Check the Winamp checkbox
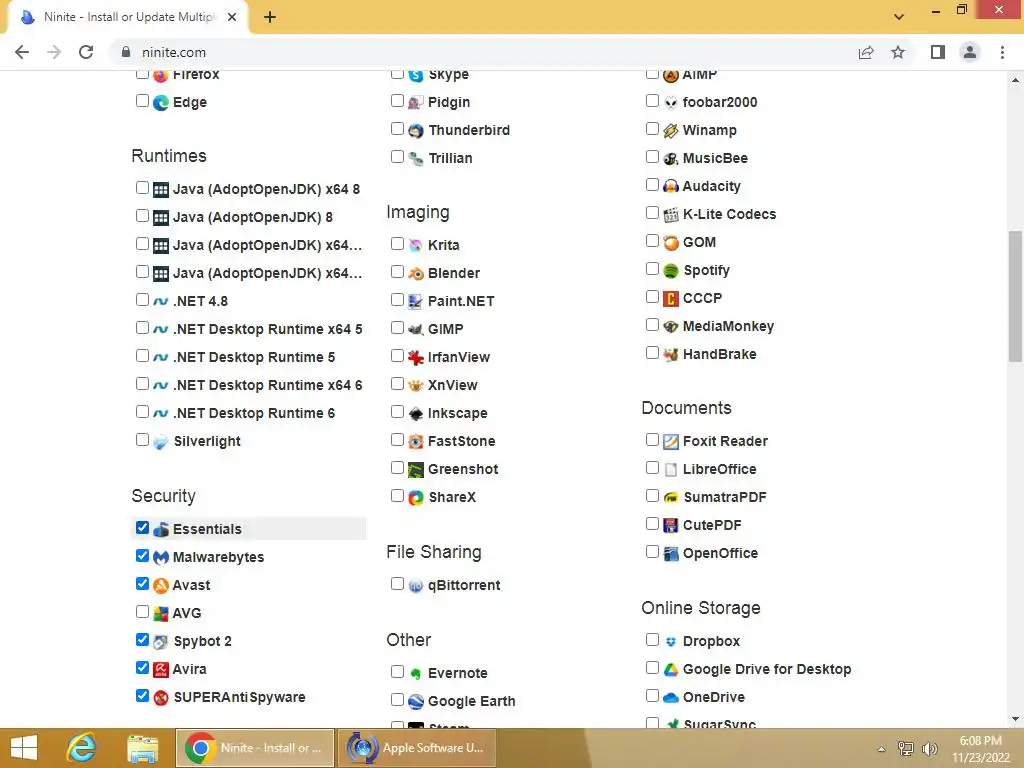 coord(652,129)
